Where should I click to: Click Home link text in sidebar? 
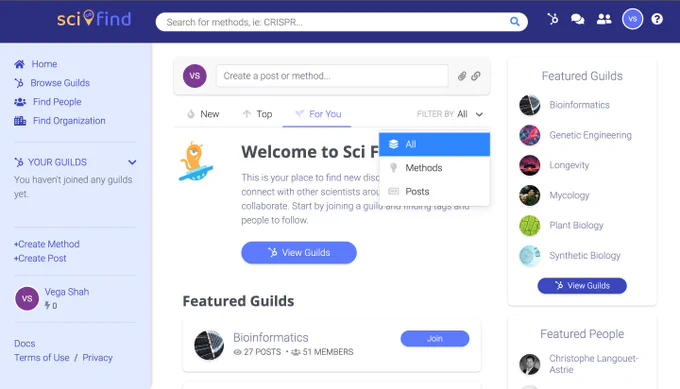click(x=44, y=64)
